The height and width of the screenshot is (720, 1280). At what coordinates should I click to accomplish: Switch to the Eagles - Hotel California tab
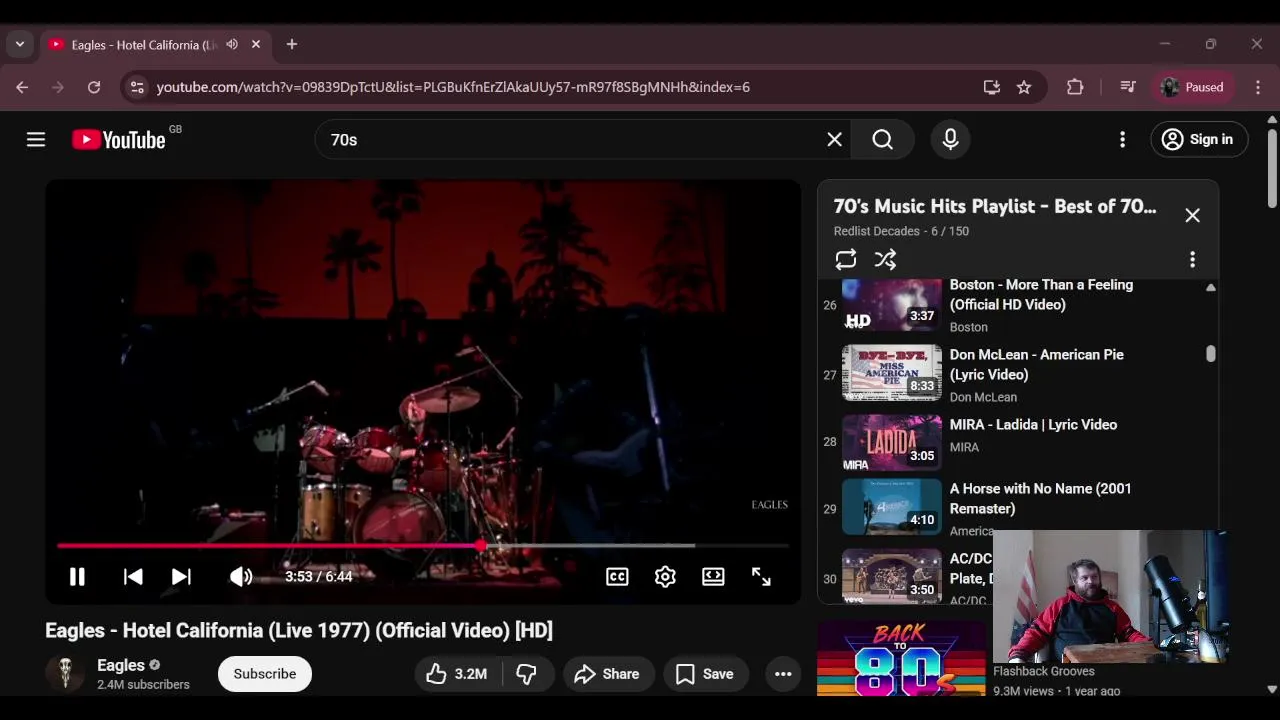[x=143, y=45]
